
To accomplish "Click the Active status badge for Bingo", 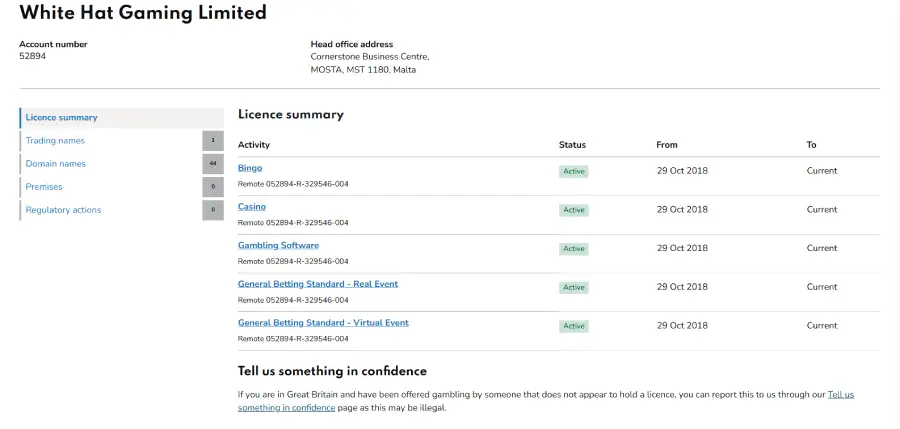I will tap(573, 171).
